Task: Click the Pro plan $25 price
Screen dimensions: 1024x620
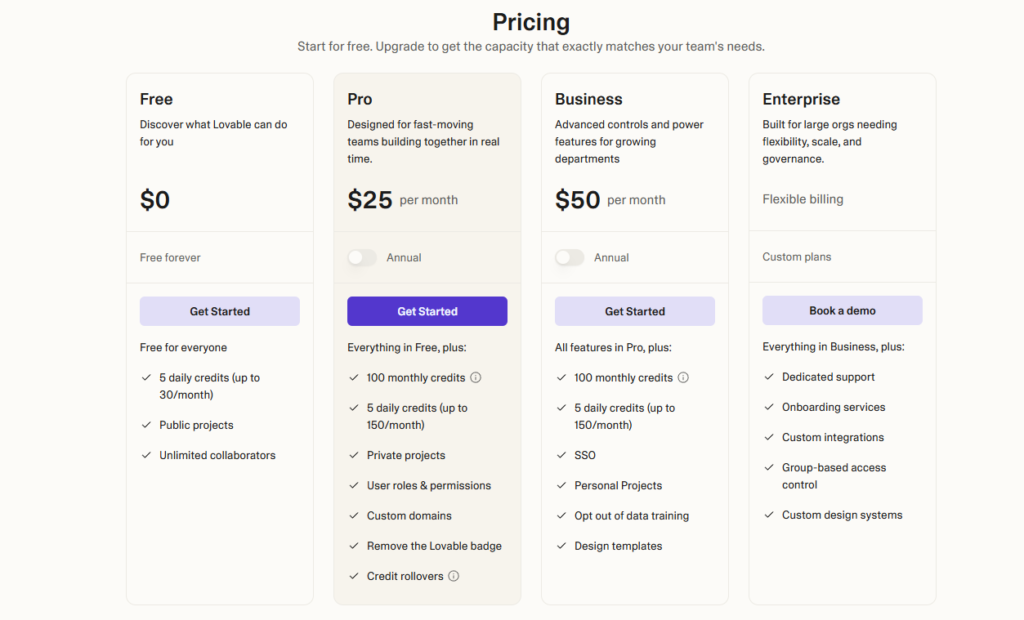Action: [370, 200]
